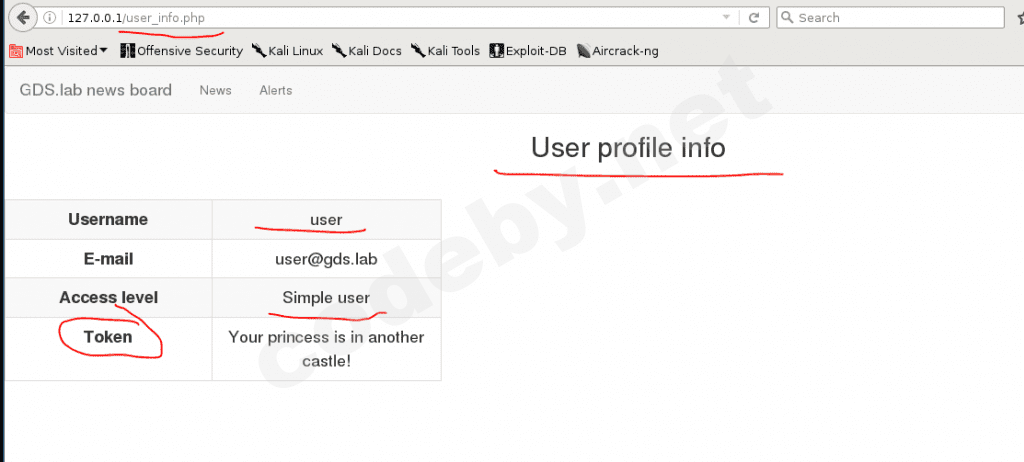Open the Kali Docs bookmark

coord(366,50)
